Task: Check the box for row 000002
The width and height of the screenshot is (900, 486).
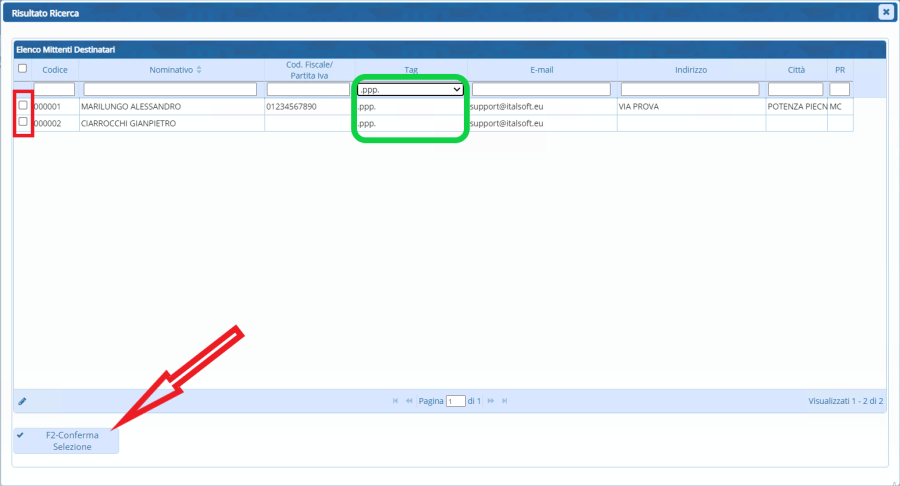Action: (23, 122)
